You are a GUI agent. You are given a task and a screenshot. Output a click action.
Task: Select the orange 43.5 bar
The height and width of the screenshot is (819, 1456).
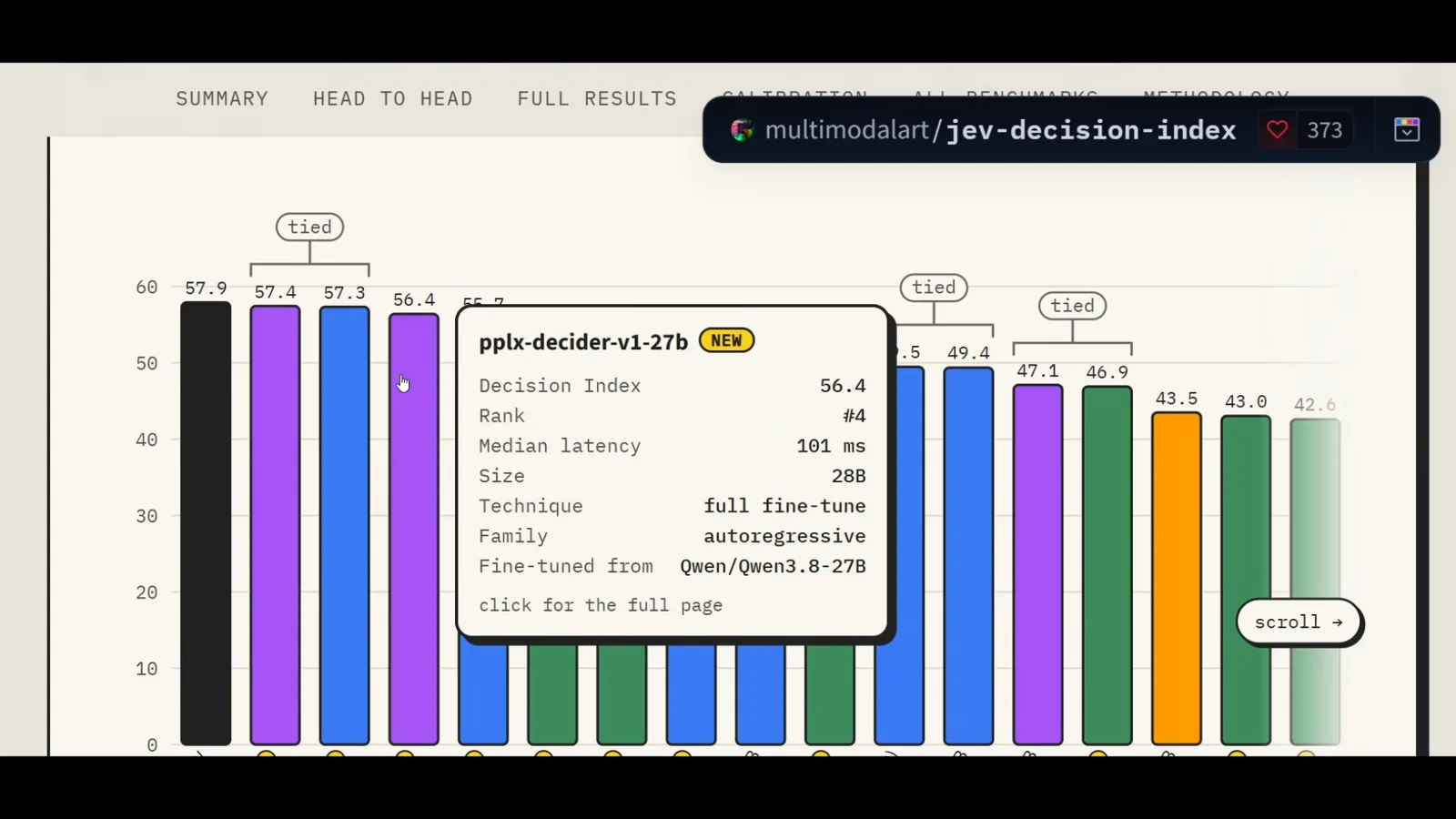pyautogui.click(x=1177, y=579)
